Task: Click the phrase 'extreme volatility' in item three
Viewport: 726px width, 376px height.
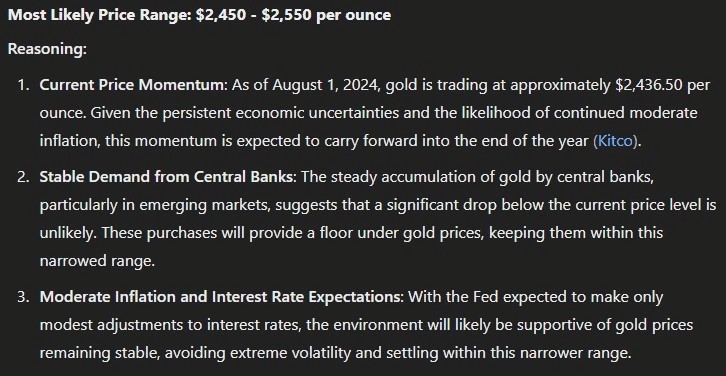Action: pos(290,353)
